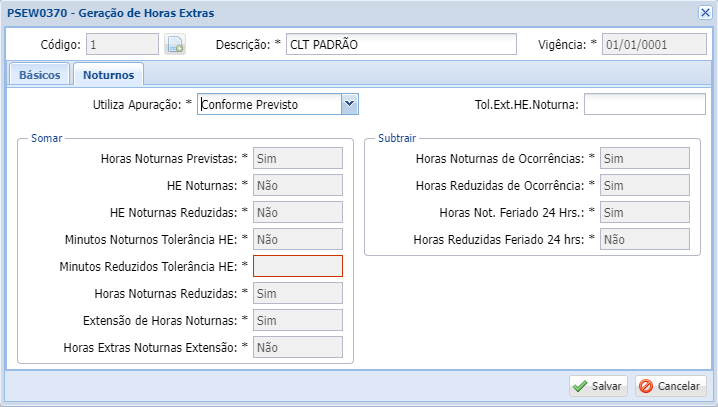The image size is (718, 407).
Task: Click the Cancelar button
Action: coord(670,386)
